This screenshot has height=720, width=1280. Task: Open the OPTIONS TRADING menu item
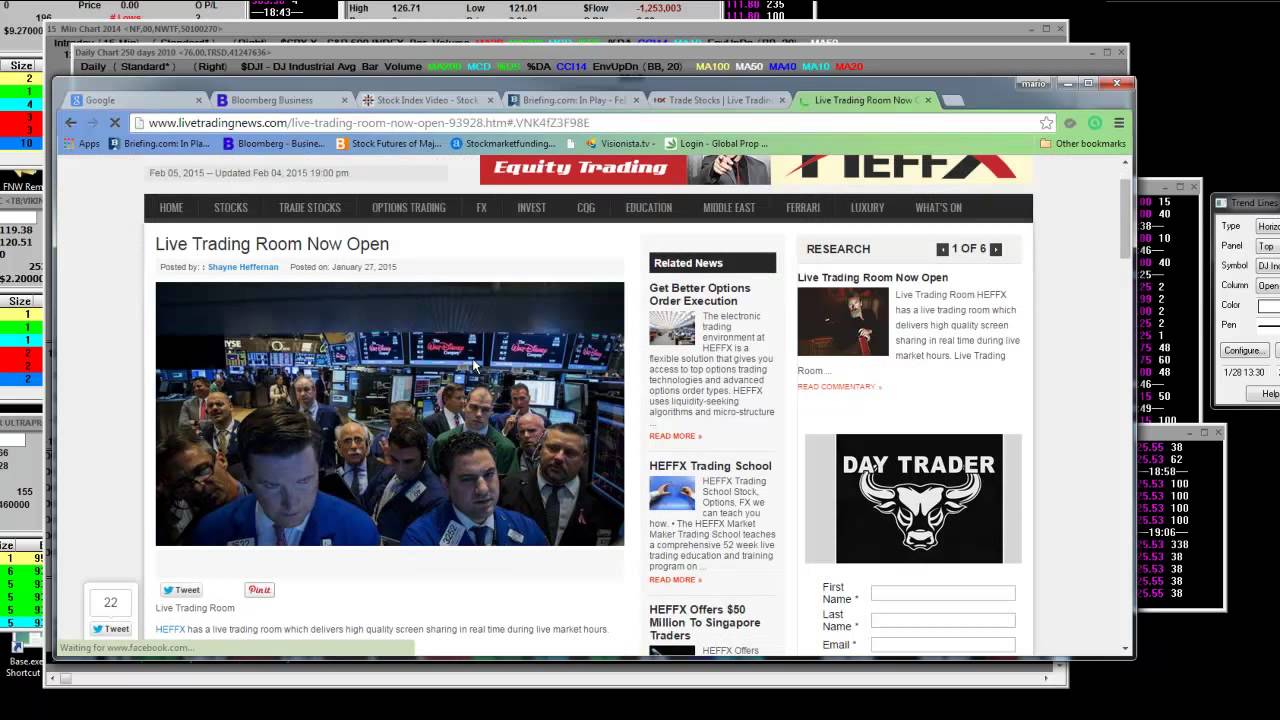(408, 208)
